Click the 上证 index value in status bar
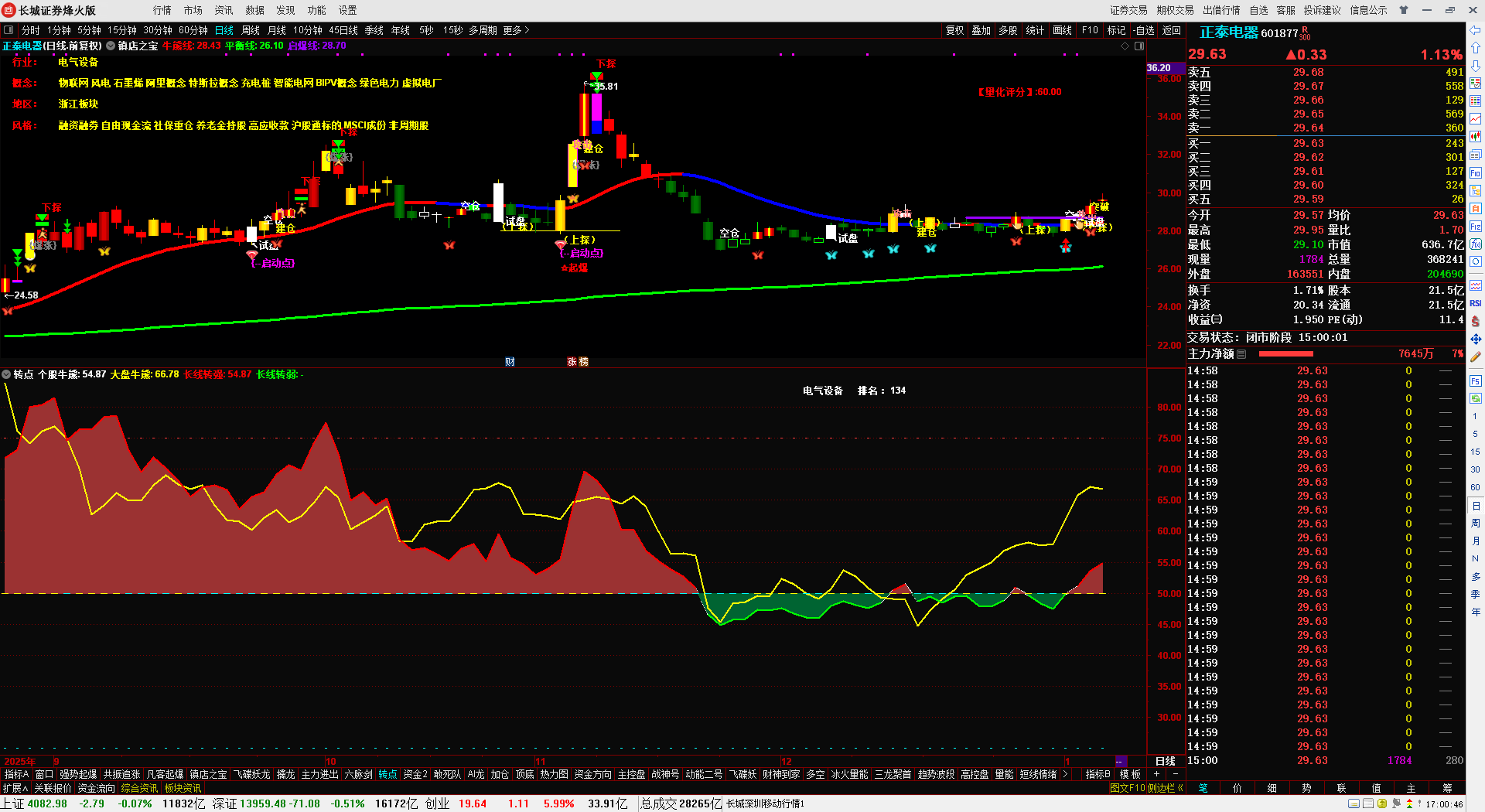This screenshot has width=1485, height=812. pyautogui.click(x=47, y=803)
